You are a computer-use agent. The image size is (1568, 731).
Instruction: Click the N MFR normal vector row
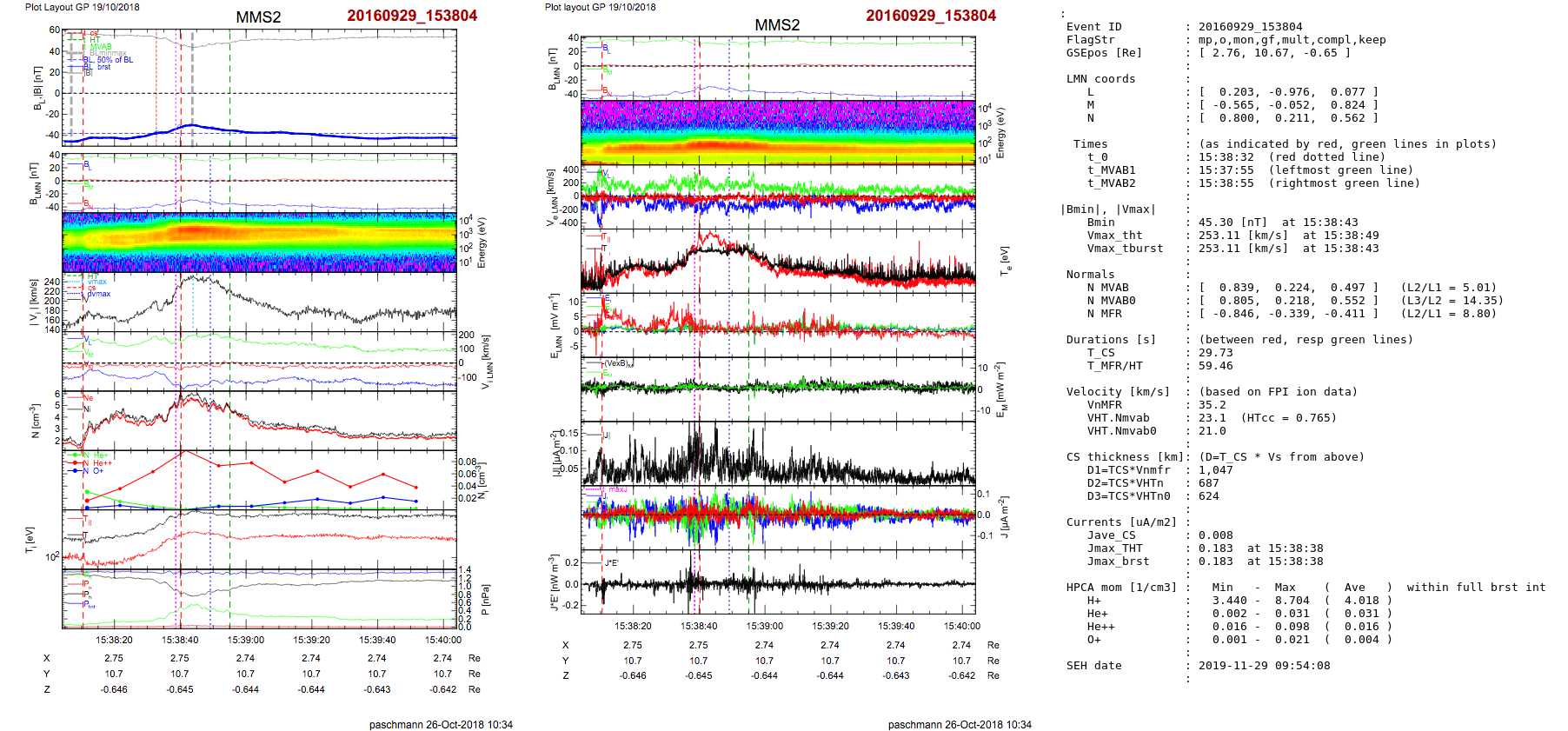(x=1291, y=314)
